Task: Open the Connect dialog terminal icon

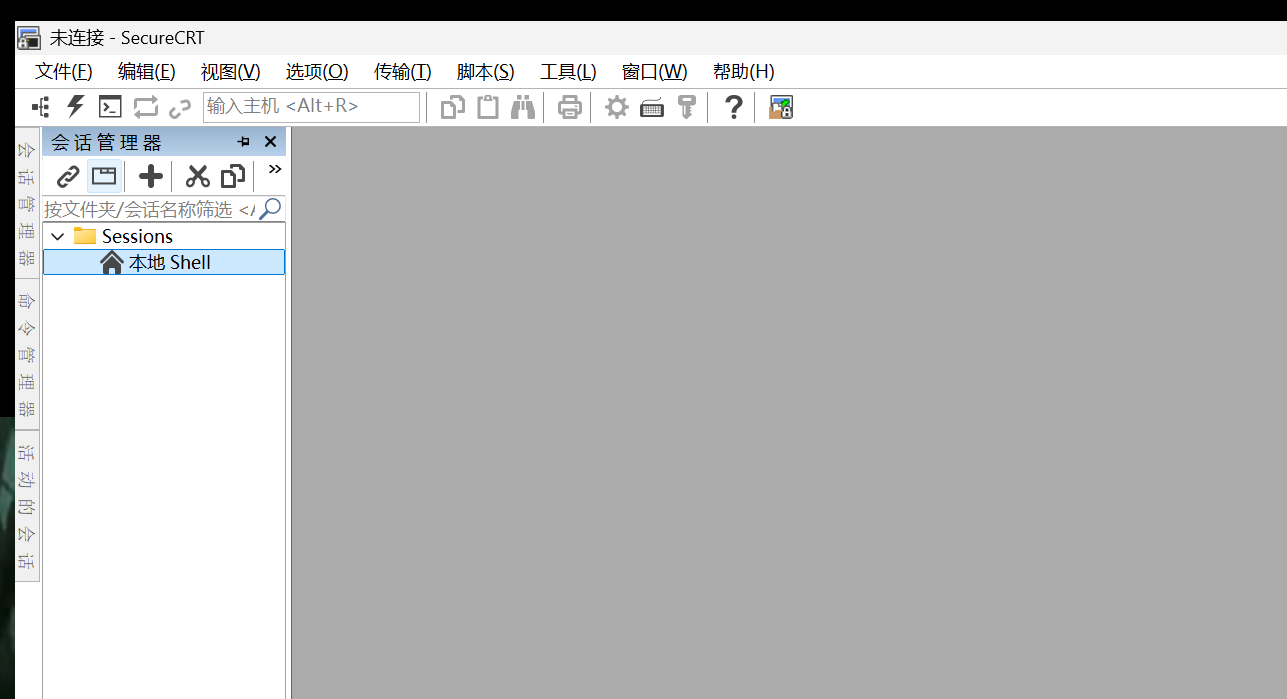Action: pyautogui.click(x=110, y=107)
